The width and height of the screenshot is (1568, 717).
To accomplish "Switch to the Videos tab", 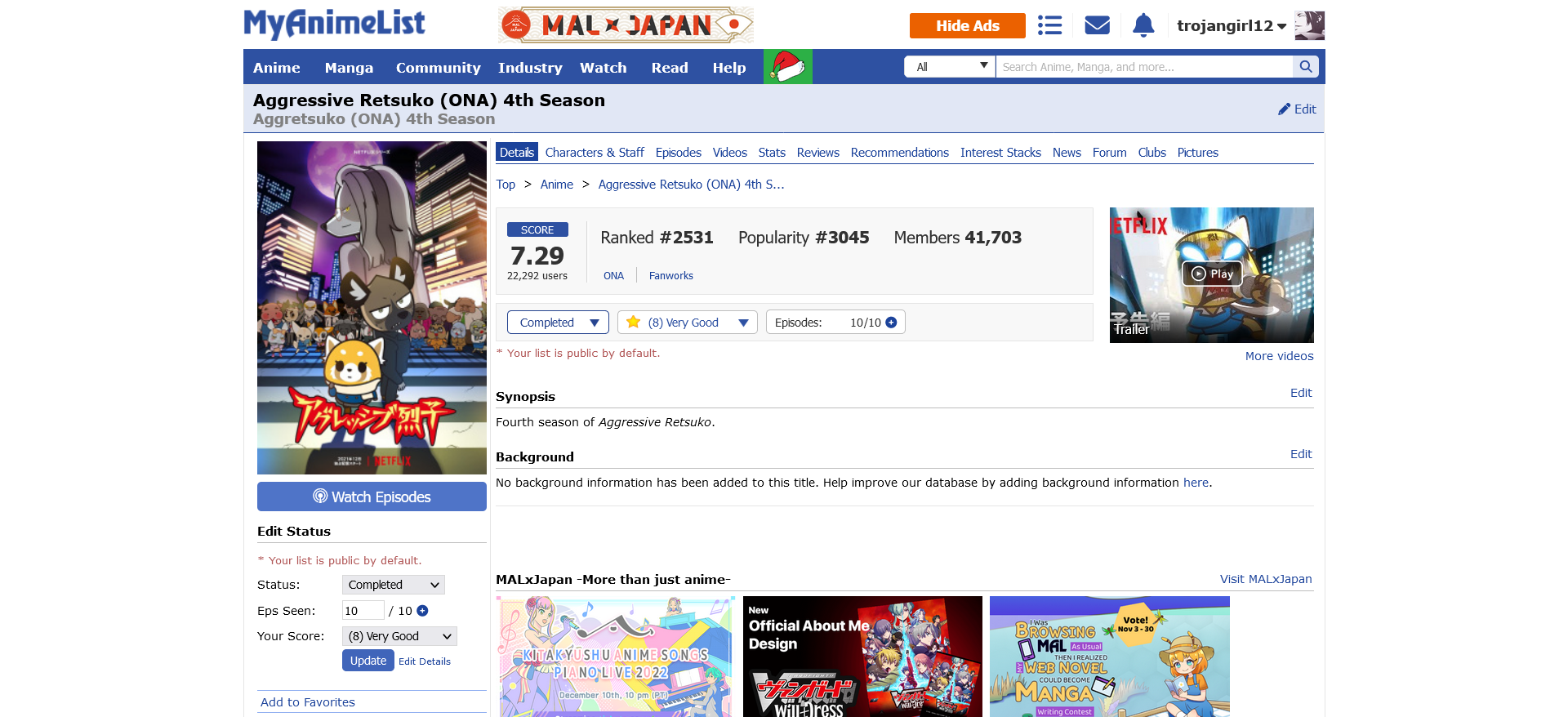I will 730,153.
